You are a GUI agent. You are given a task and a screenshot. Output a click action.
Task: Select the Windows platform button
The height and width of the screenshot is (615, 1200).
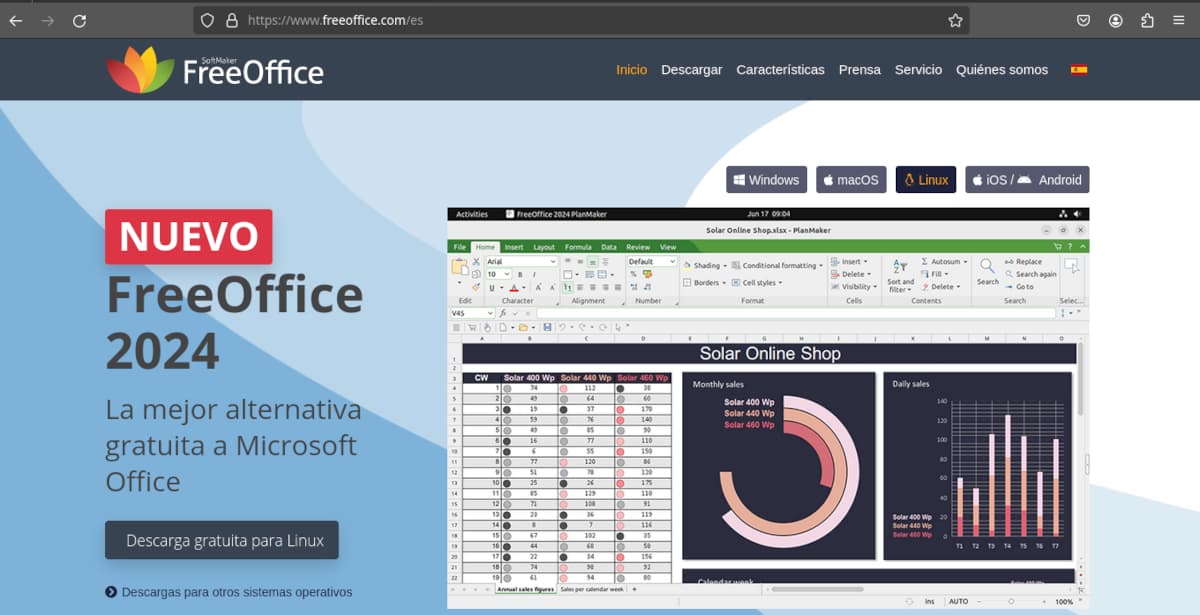(x=767, y=180)
